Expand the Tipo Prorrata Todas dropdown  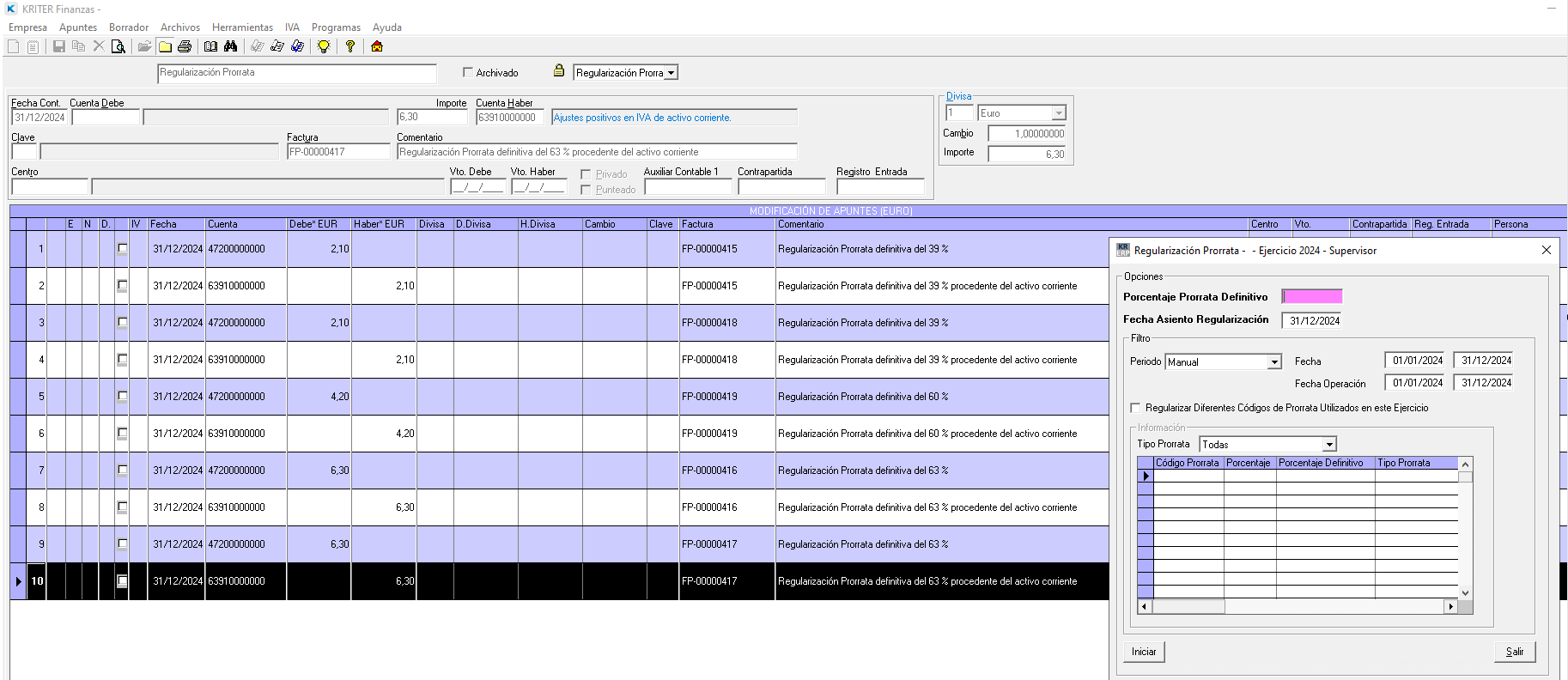pyautogui.click(x=1329, y=445)
